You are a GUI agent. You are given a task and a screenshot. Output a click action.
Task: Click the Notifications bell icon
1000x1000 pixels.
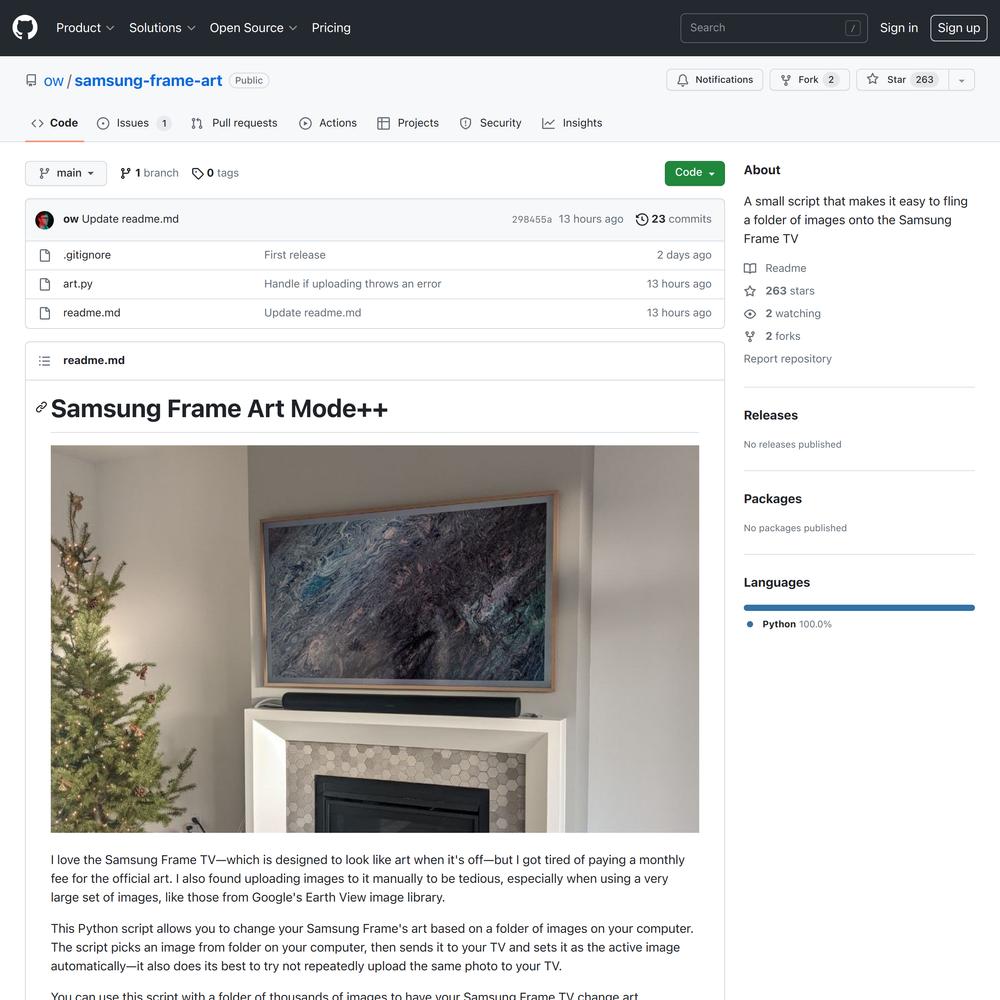click(682, 80)
